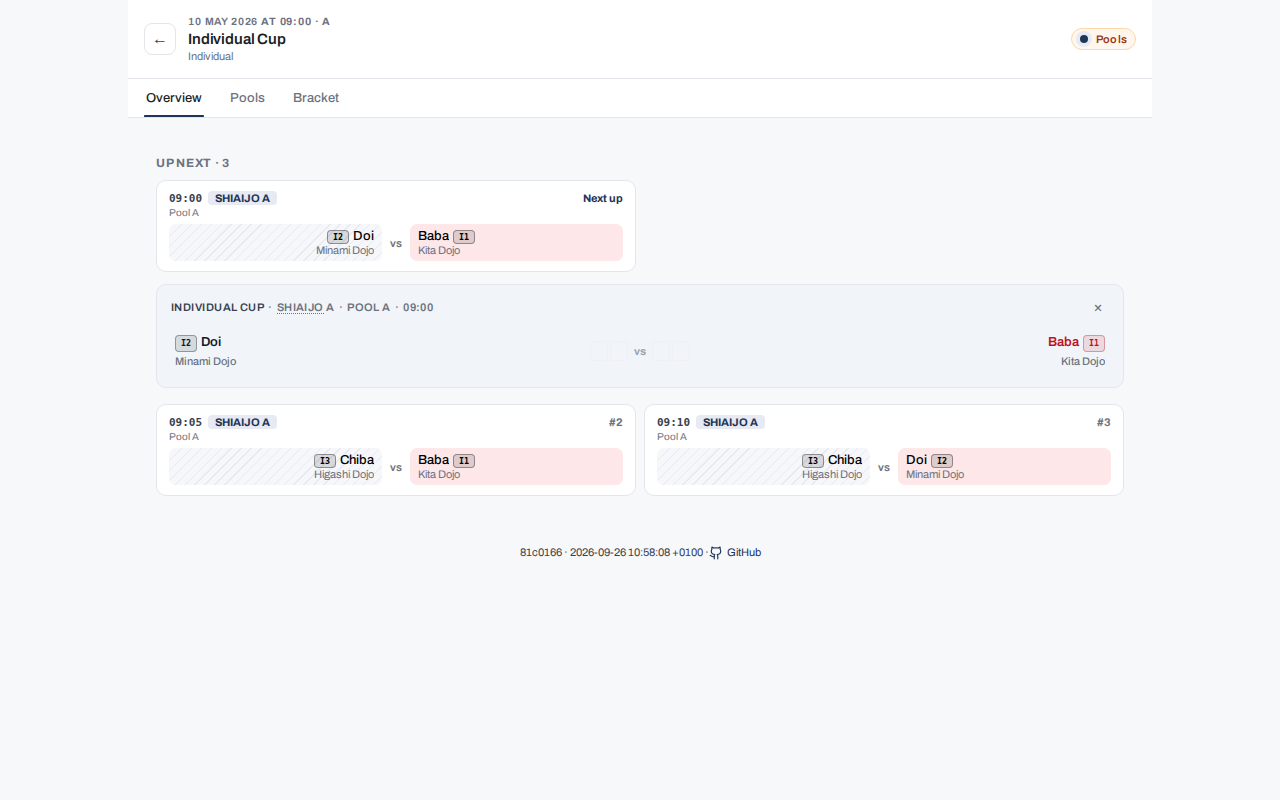1280x800 pixels.
Task: Click SHIAIJO A badge on 09:05 match
Action: coord(242,422)
